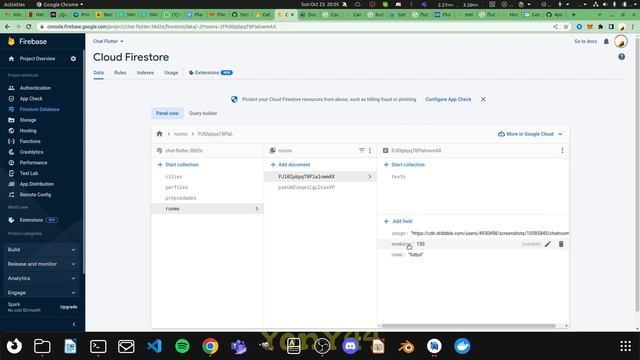Screen dimensions: 640x360
Task: Open Remote Config in the sidebar
Action: pyautogui.click(x=35, y=194)
